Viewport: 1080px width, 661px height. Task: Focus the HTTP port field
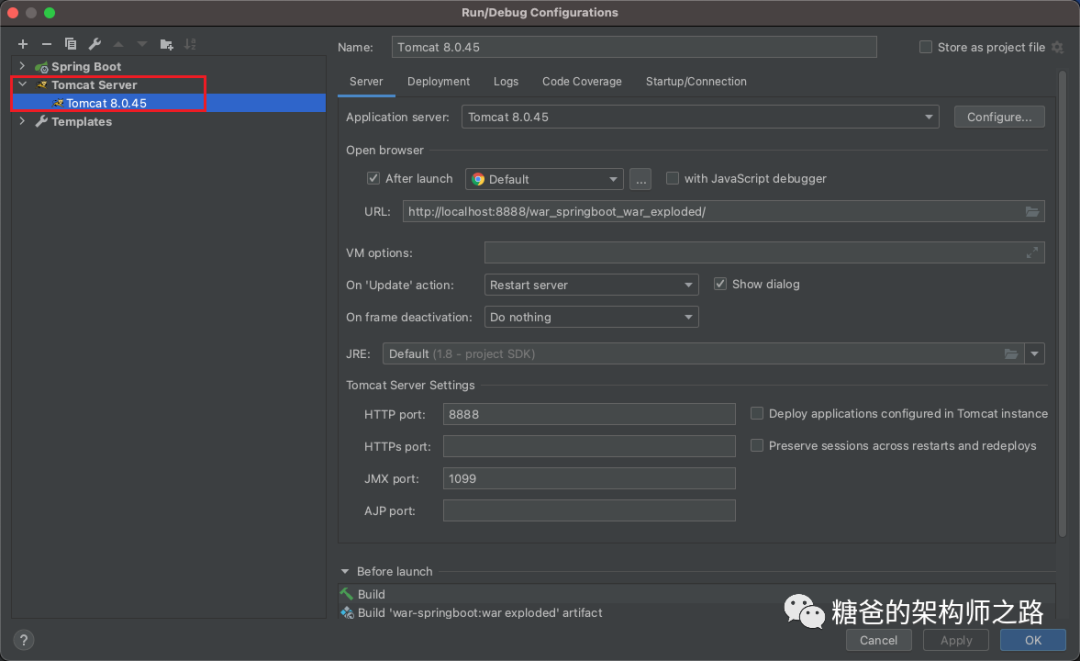coord(589,414)
